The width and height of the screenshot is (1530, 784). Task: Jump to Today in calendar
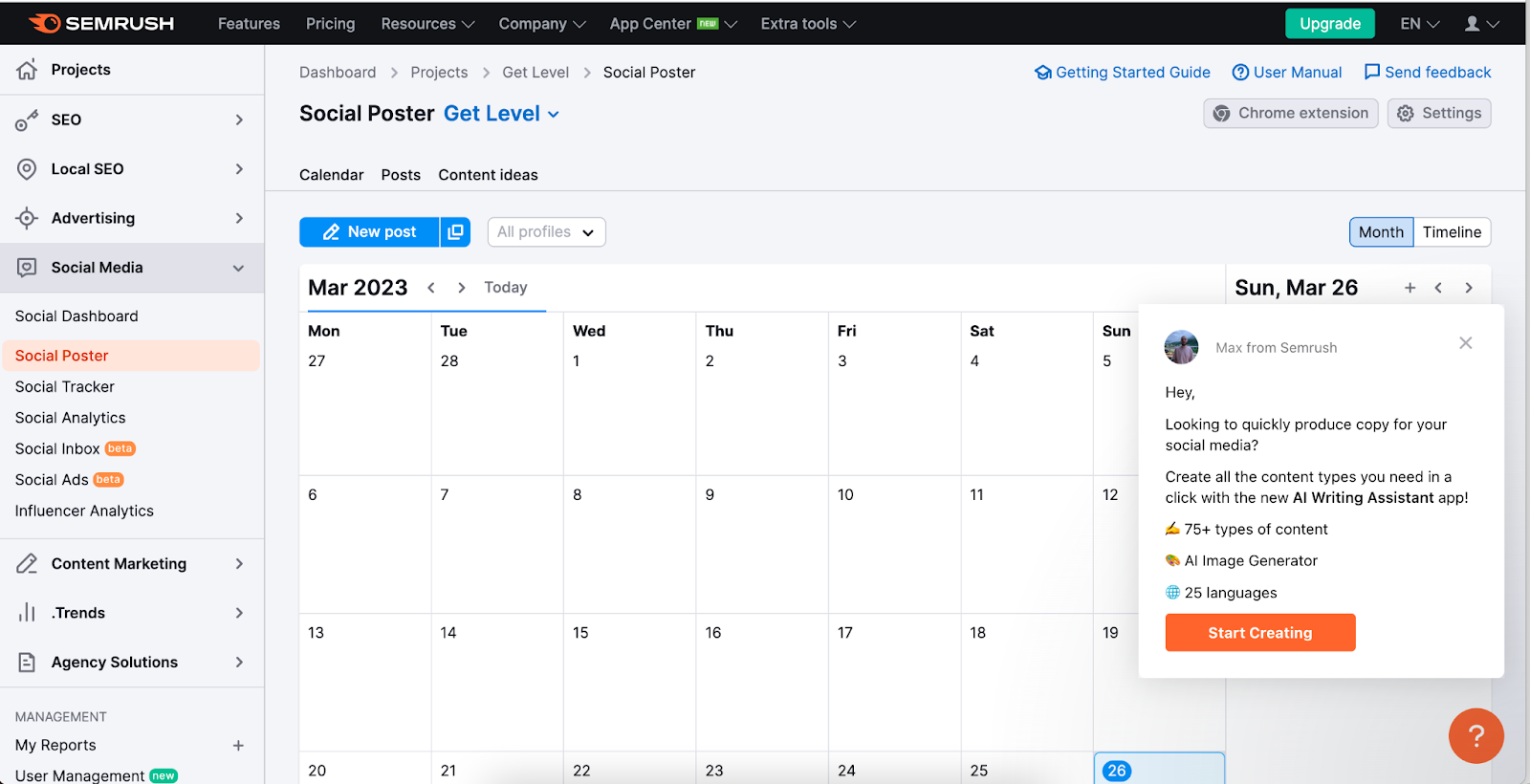pyautogui.click(x=506, y=288)
